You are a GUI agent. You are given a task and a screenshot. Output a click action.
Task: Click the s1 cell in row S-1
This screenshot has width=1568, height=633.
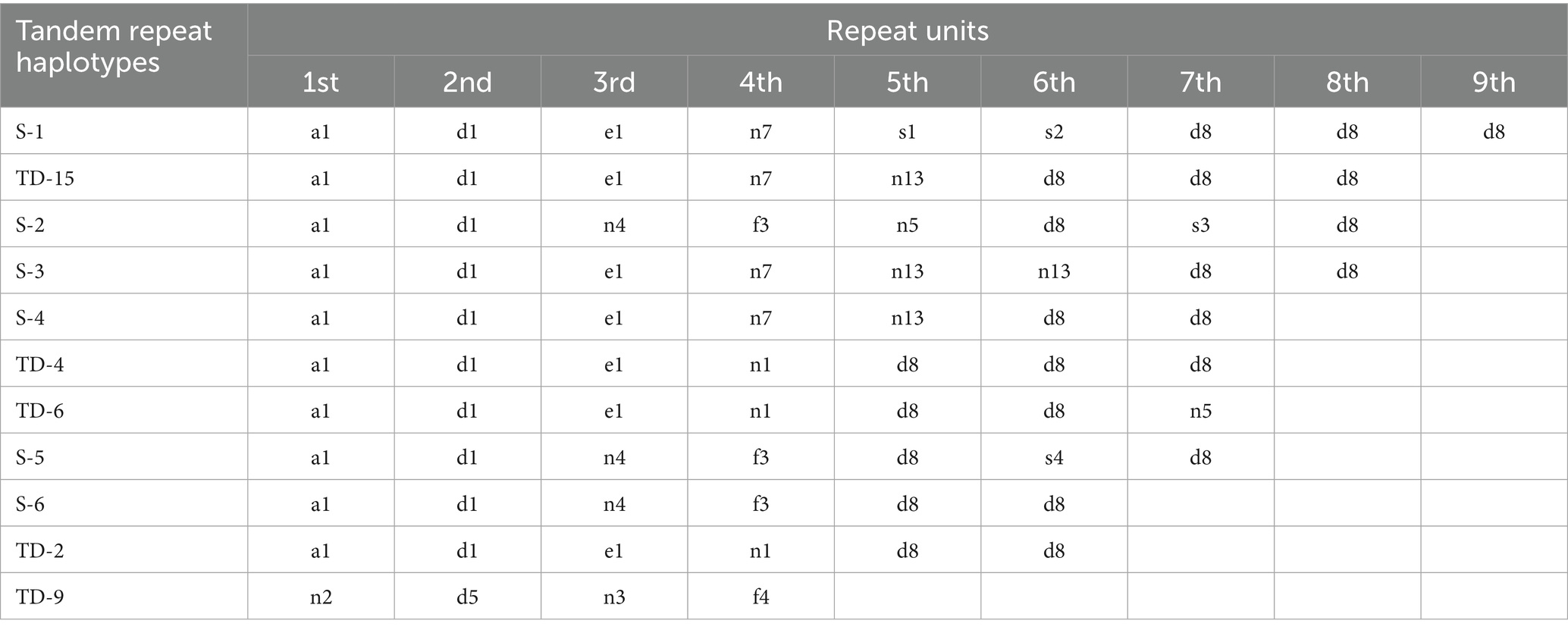click(x=907, y=132)
